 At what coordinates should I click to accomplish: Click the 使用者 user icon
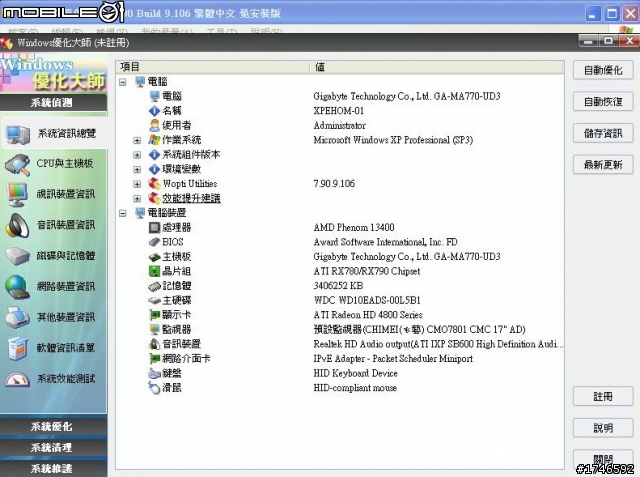pyautogui.click(x=154, y=125)
